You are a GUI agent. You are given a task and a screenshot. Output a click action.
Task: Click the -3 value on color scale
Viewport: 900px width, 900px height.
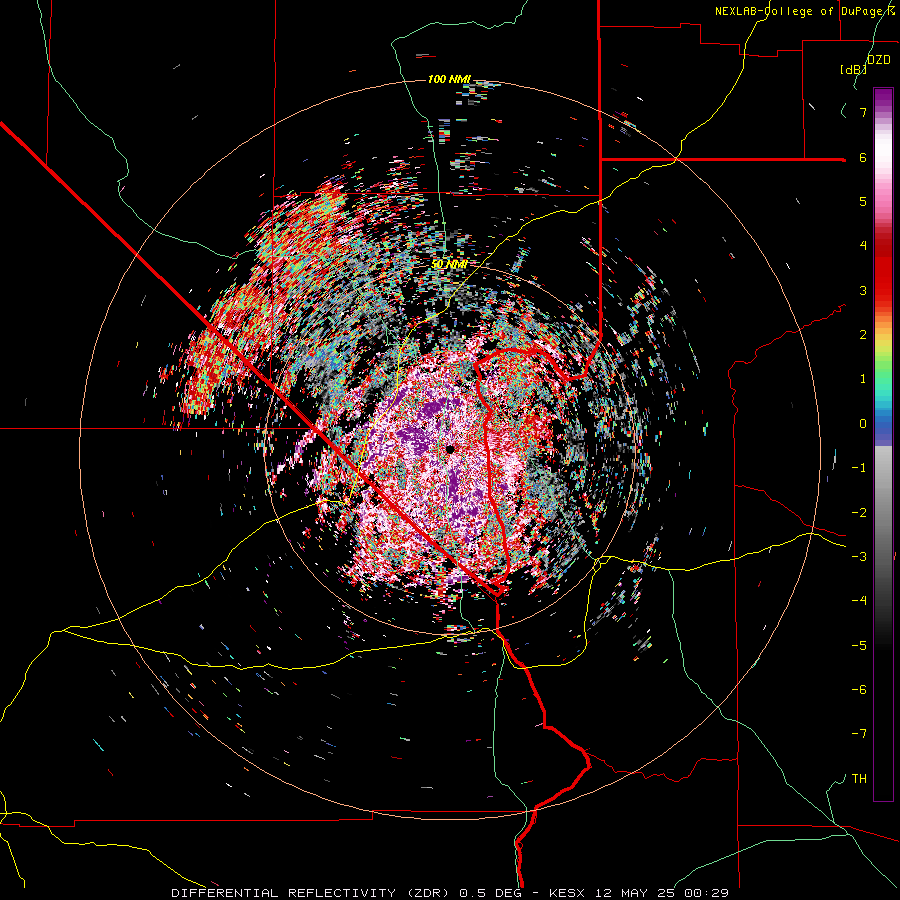pos(859,557)
